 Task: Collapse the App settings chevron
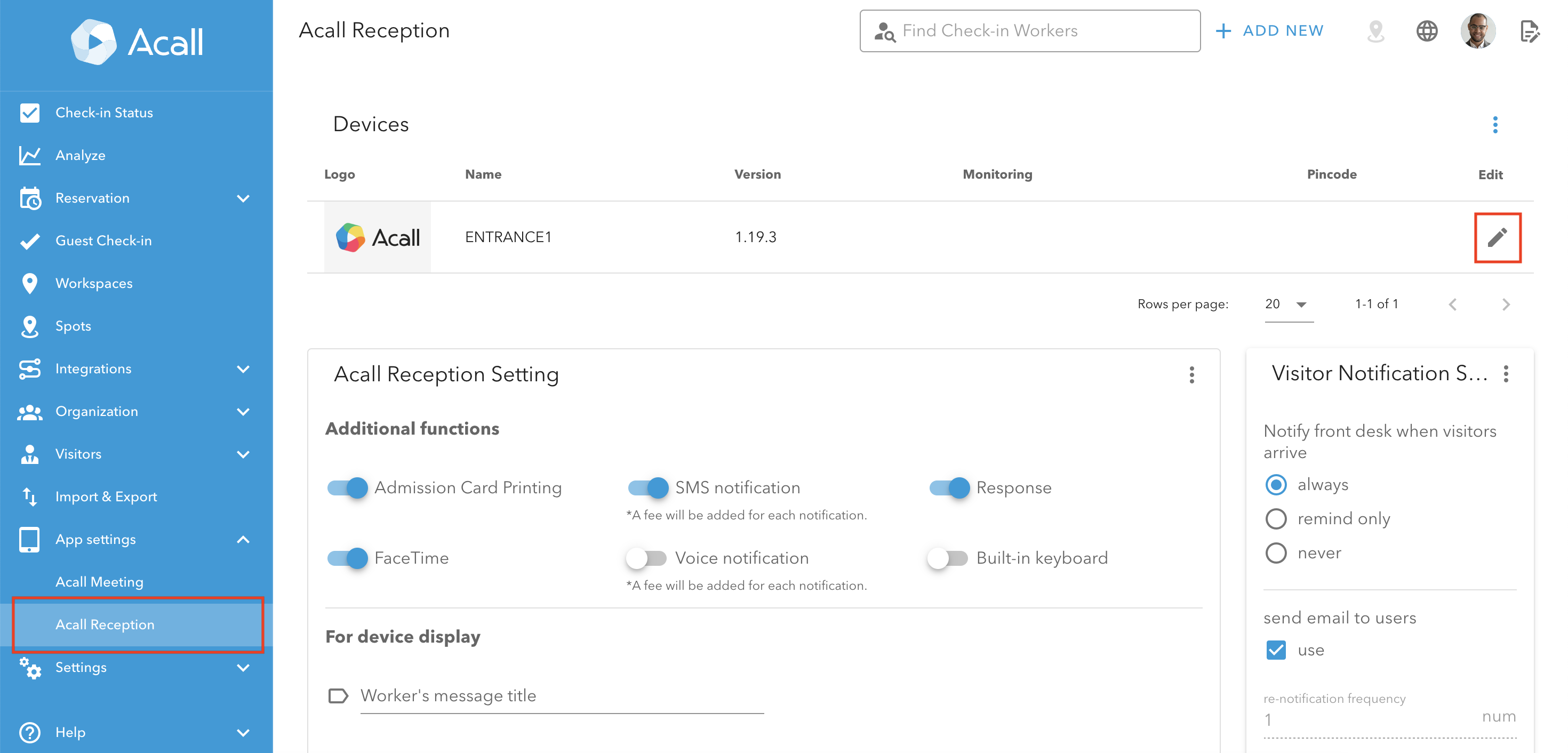[243, 540]
